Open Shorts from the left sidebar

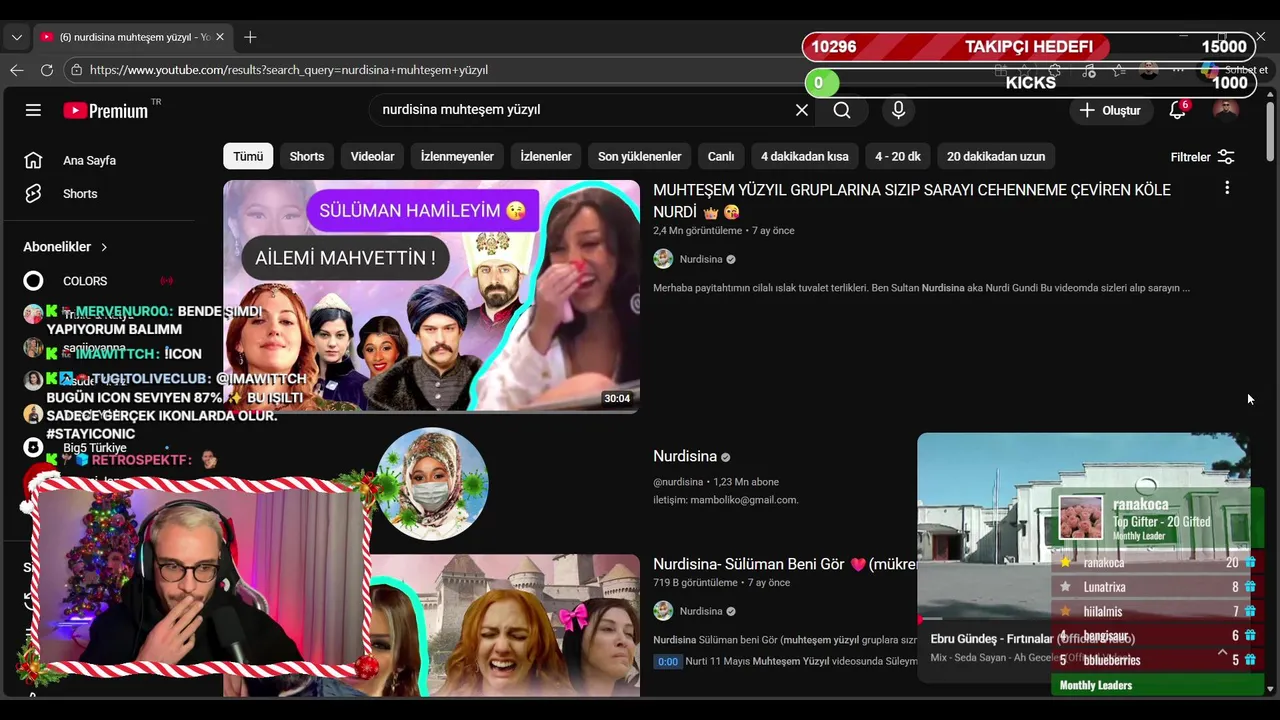coord(80,194)
